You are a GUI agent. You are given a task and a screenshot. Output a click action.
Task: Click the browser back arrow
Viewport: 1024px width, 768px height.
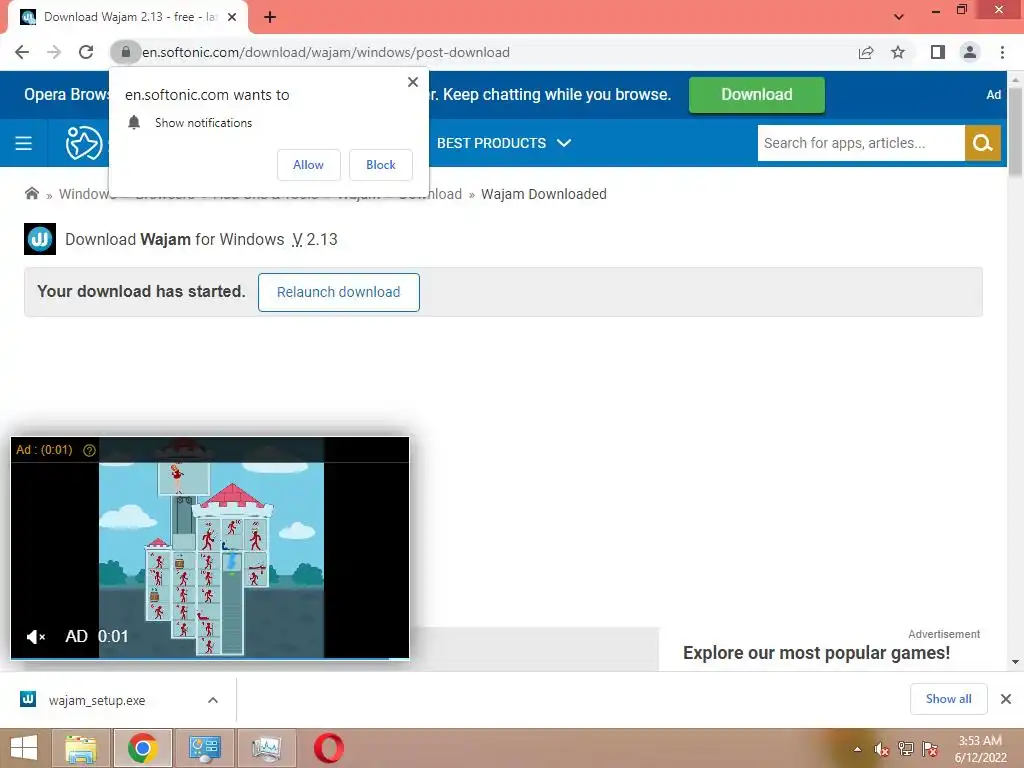[22, 52]
